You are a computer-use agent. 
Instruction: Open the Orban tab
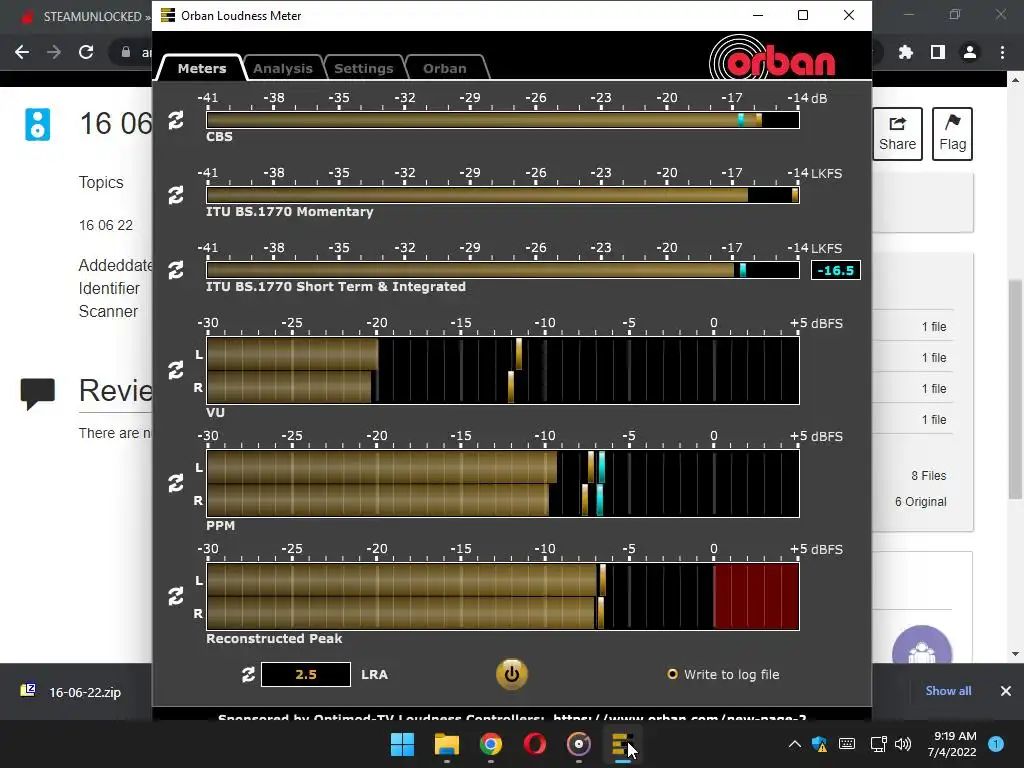click(x=445, y=68)
